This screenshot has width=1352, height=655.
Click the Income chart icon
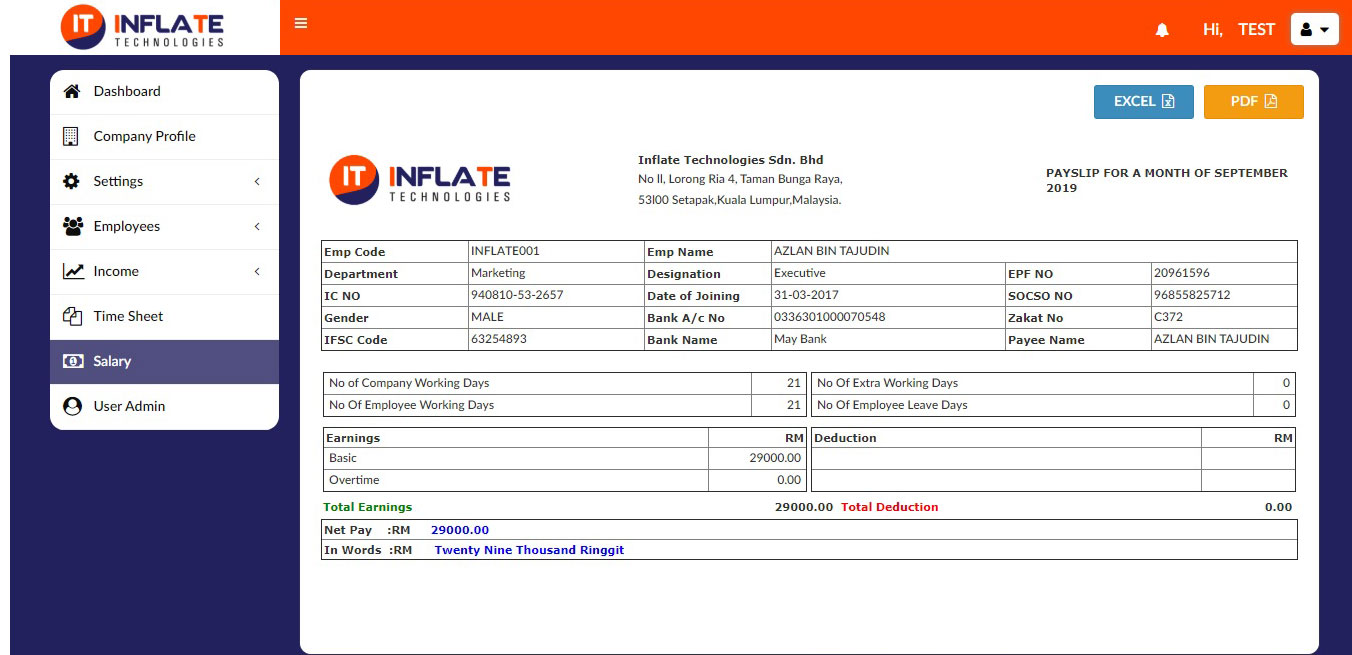(73, 272)
